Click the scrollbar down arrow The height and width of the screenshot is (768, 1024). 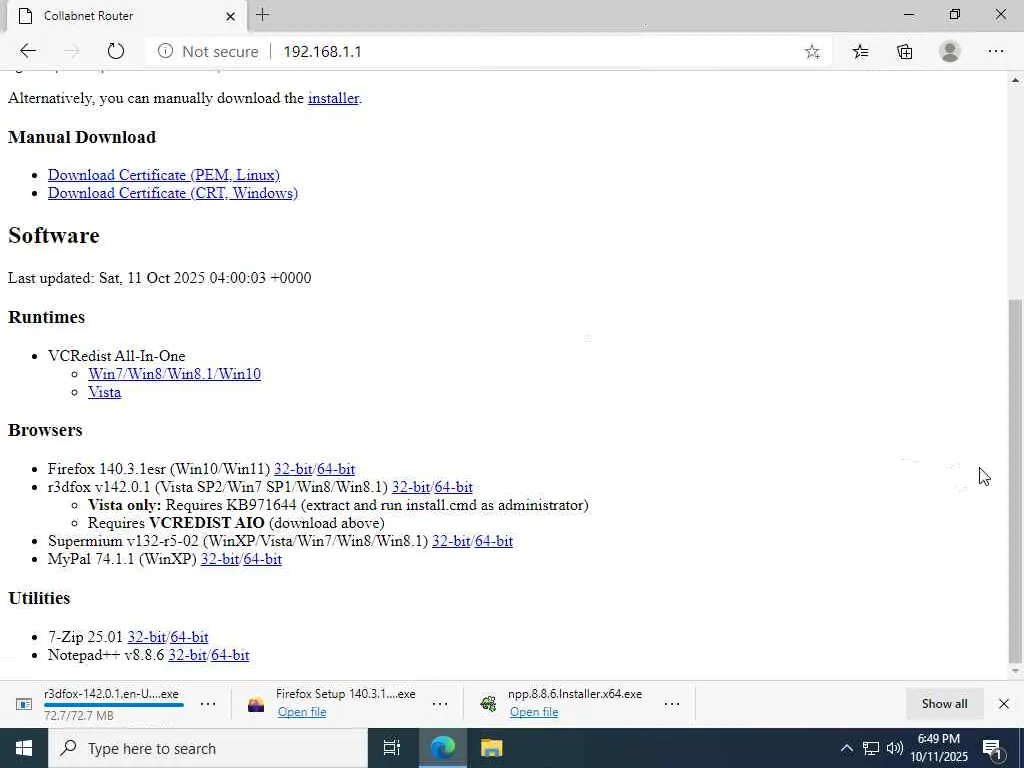point(1014,671)
